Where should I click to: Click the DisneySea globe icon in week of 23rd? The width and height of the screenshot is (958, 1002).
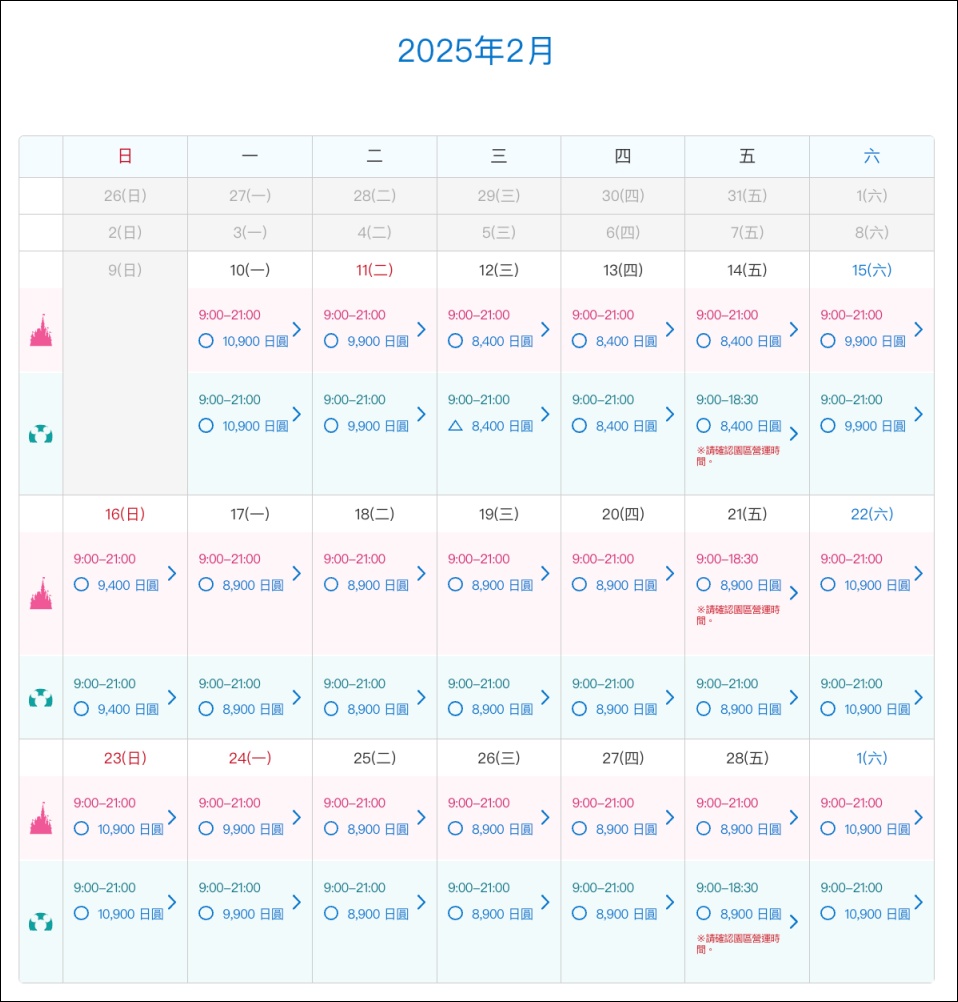[41, 921]
